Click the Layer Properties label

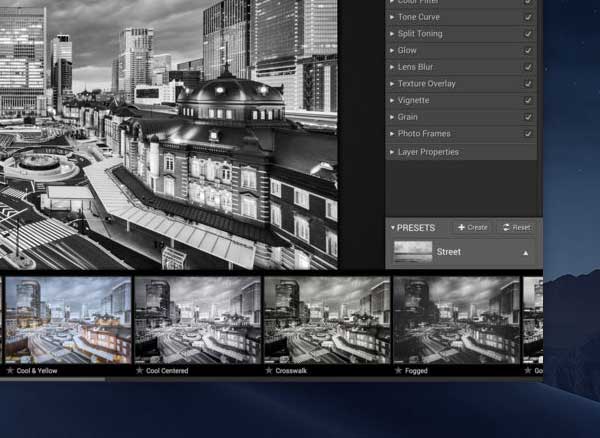[x=428, y=152]
